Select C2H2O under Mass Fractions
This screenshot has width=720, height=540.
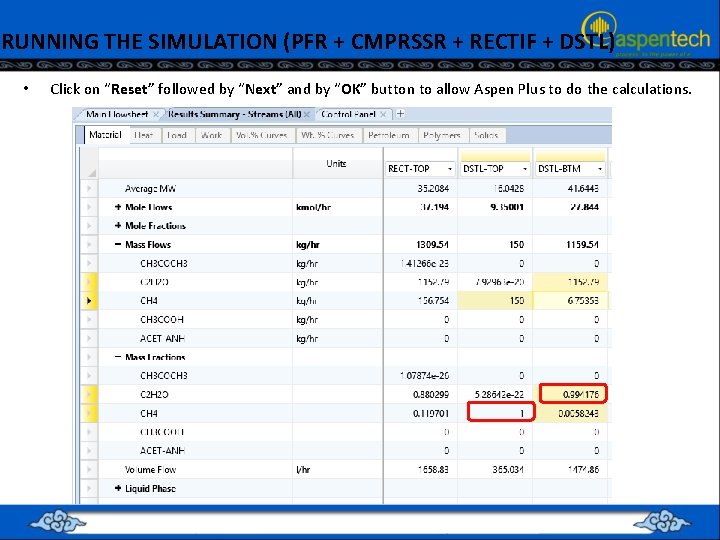[154, 394]
